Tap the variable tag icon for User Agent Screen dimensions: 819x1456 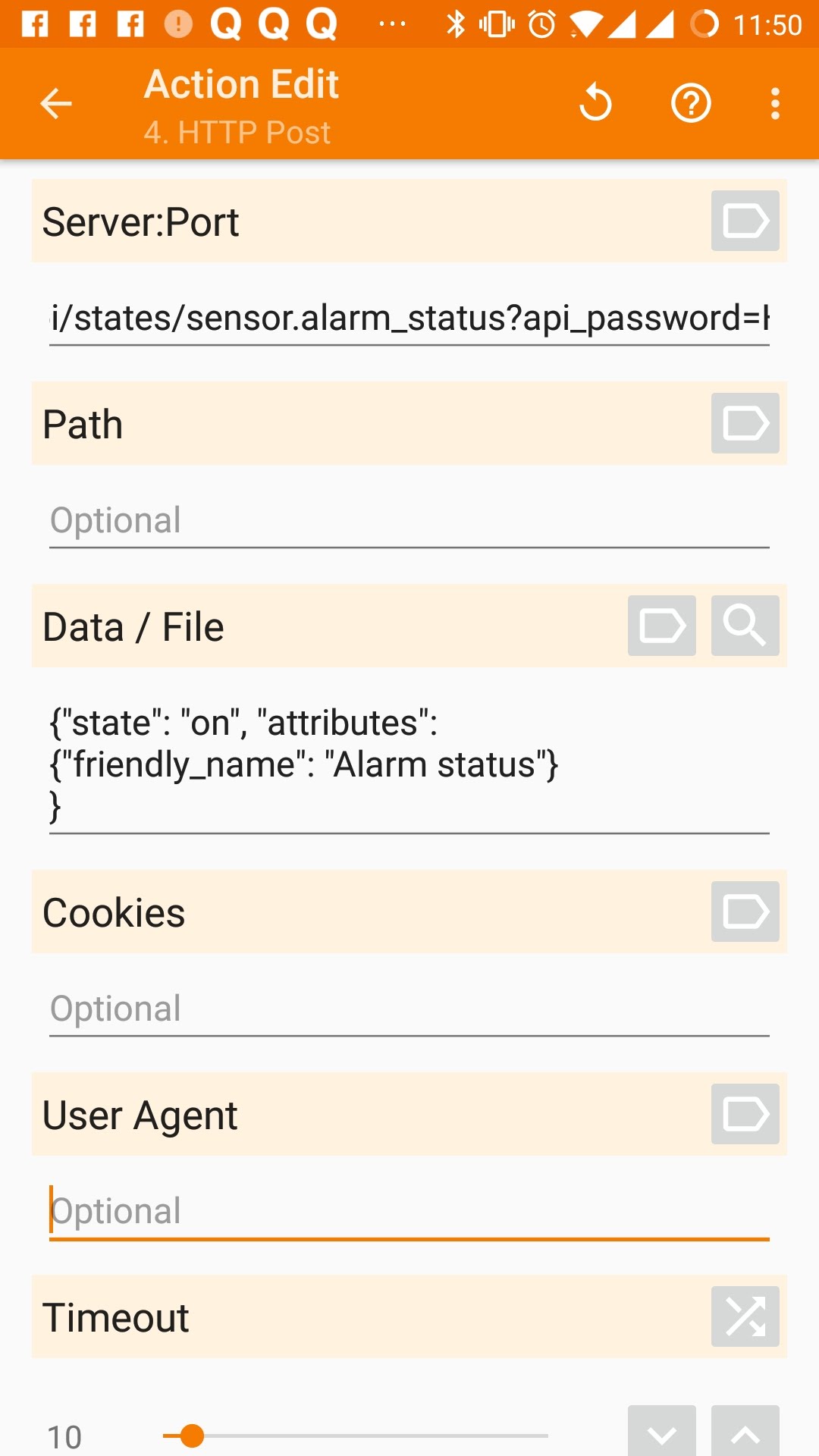745,1114
